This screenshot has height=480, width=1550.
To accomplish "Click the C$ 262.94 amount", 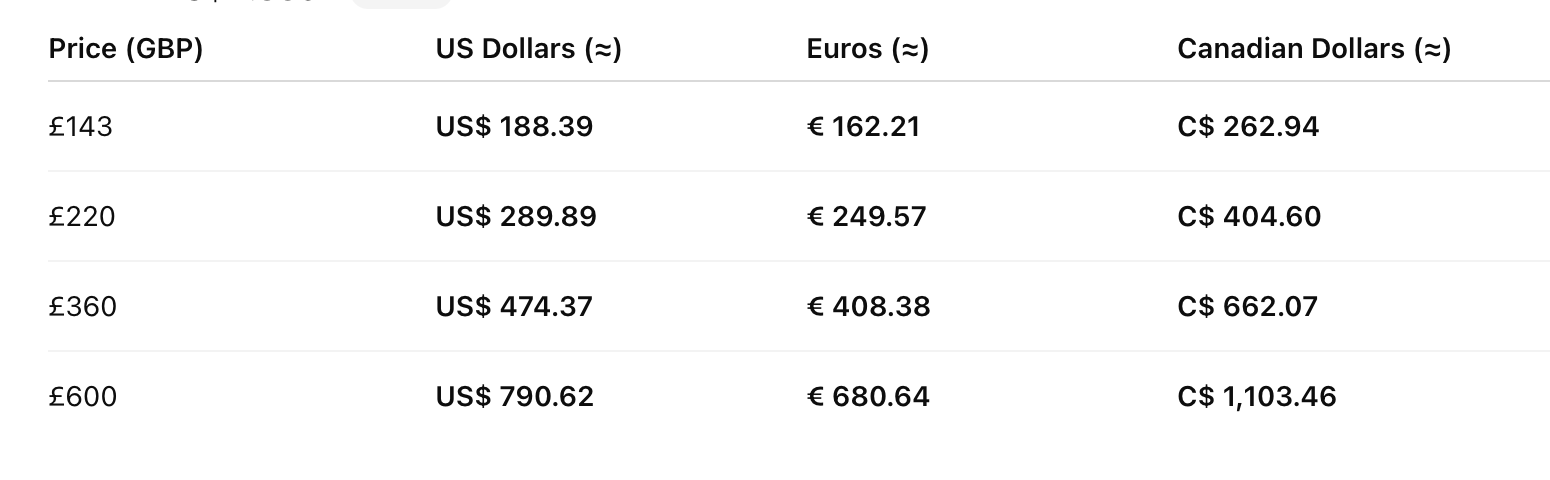I will [x=1248, y=127].
